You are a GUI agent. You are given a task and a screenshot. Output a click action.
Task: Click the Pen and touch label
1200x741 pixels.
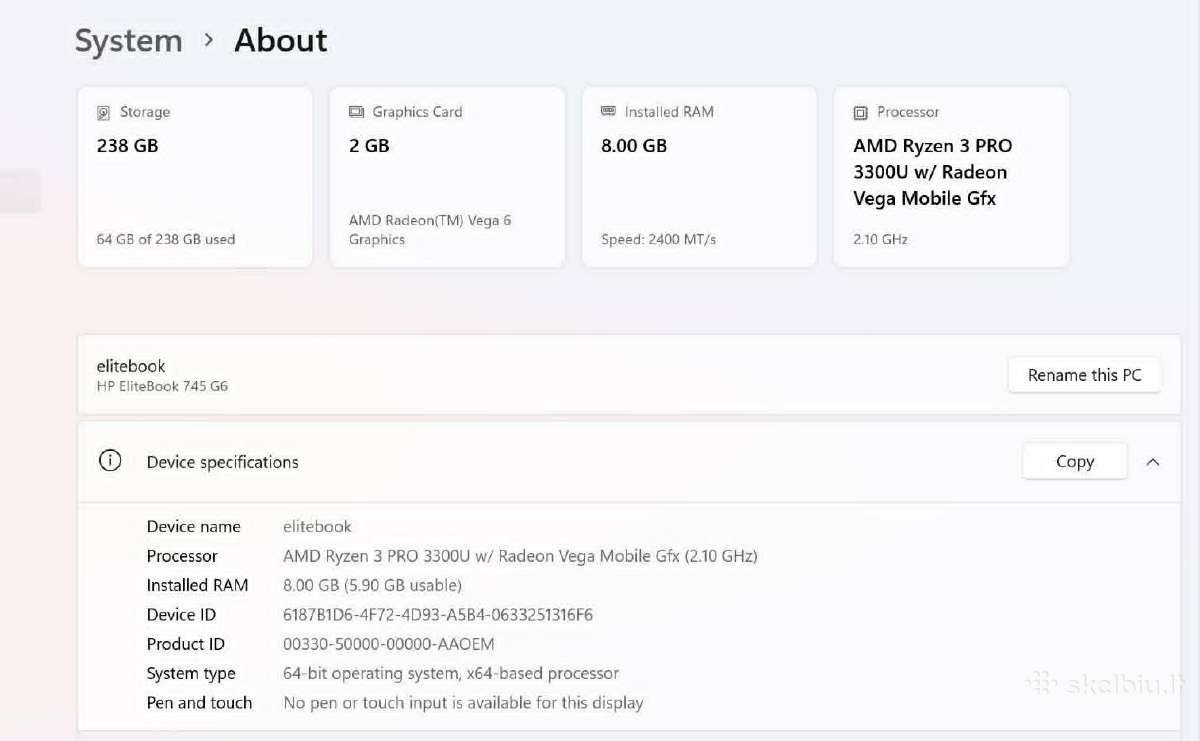200,703
